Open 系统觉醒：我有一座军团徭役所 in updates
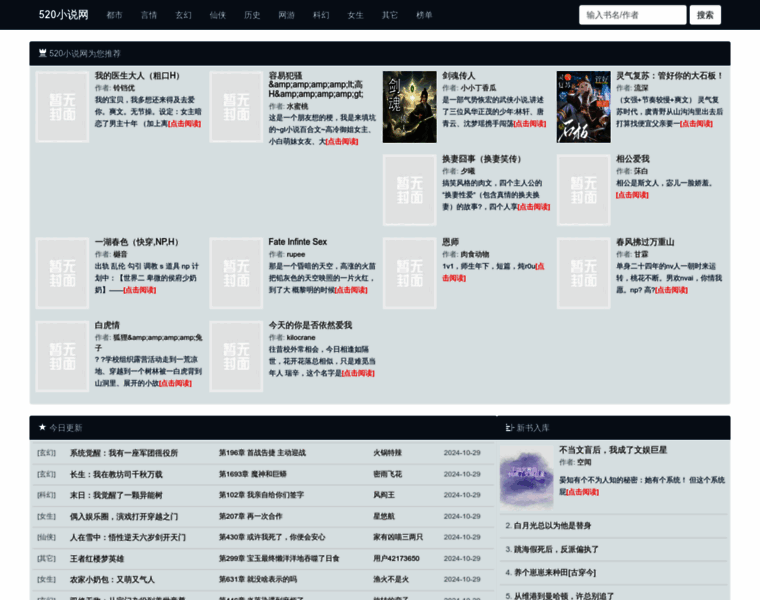The width and height of the screenshot is (760, 600). pos(123,453)
